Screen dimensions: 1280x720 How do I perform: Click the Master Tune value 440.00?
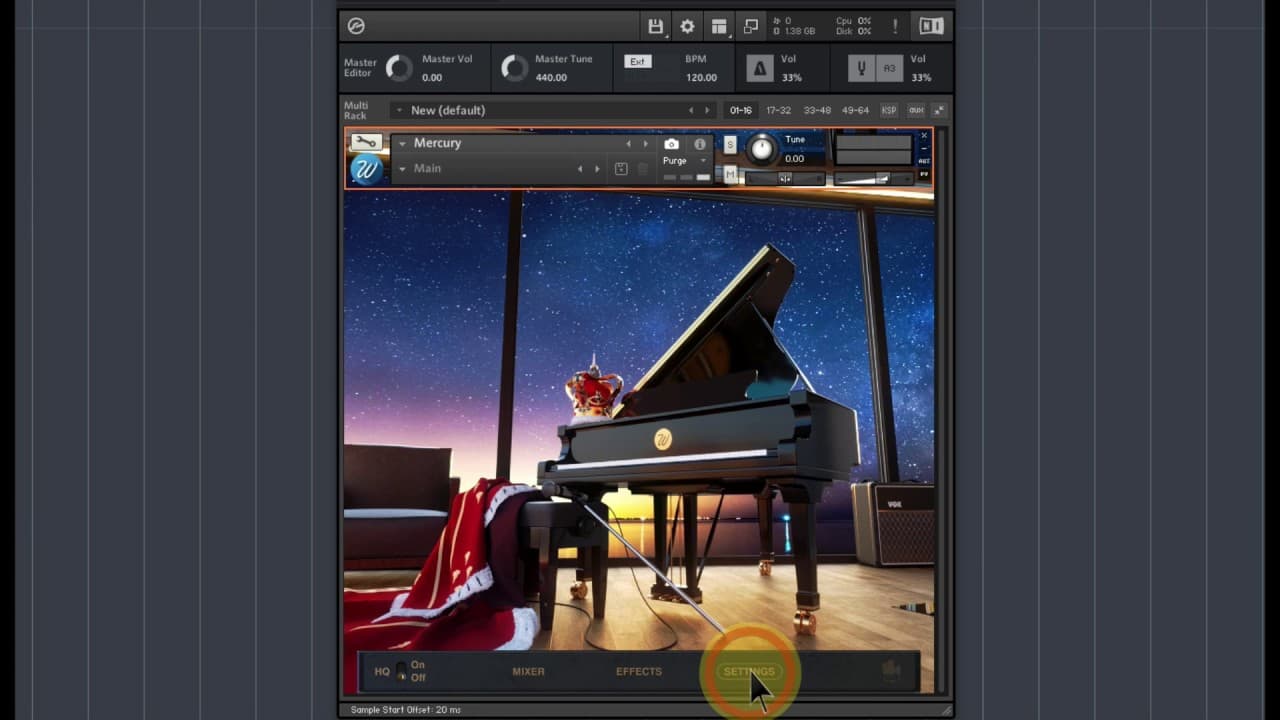tap(551, 77)
